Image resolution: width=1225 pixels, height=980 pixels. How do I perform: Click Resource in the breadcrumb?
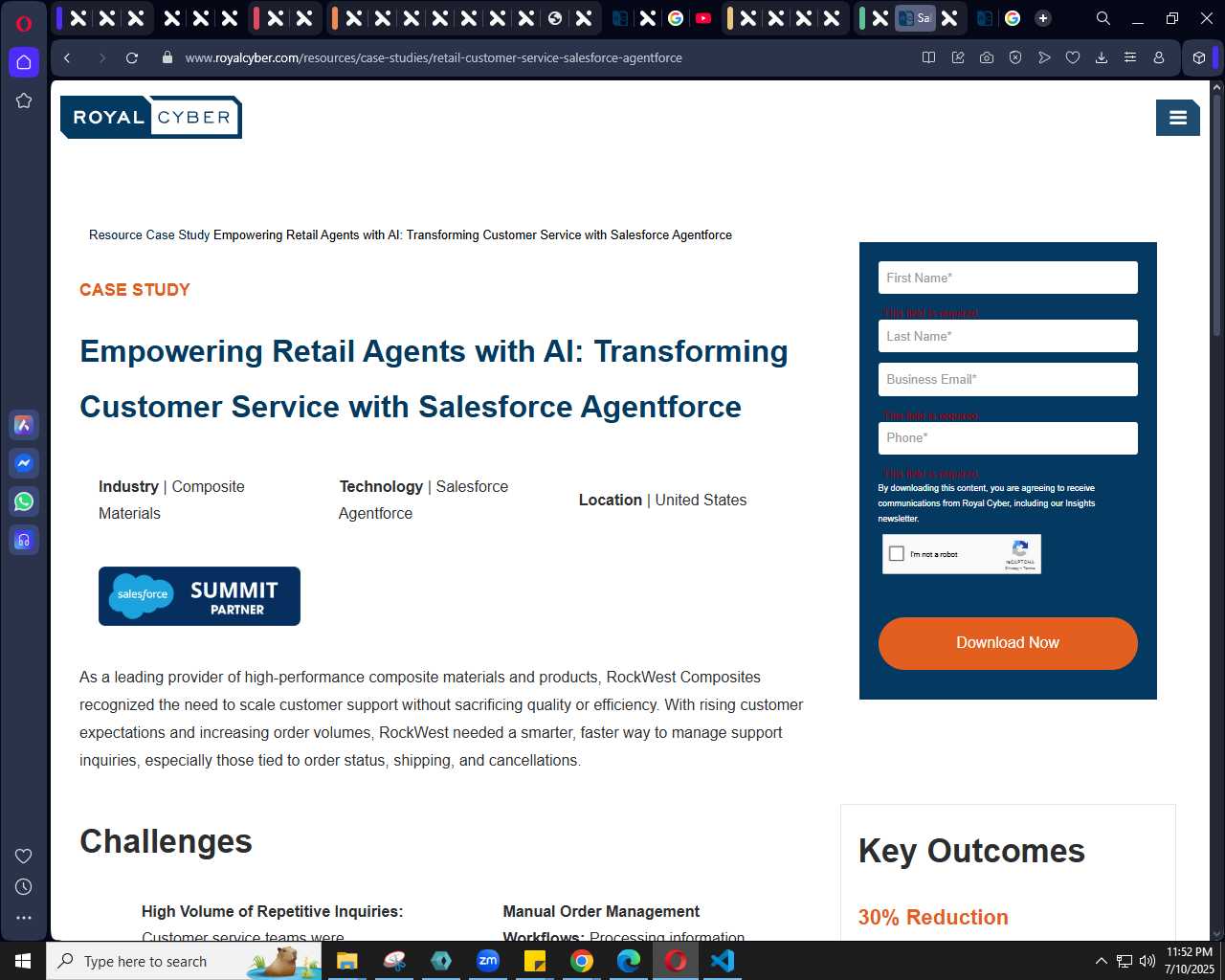coord(116,234)
